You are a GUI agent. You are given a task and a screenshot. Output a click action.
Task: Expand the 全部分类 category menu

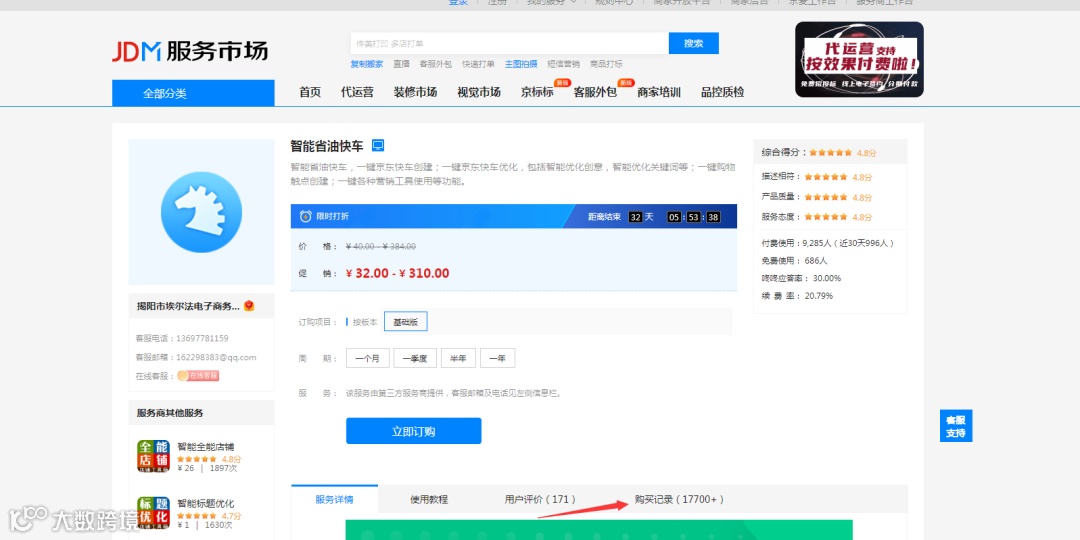193,93
